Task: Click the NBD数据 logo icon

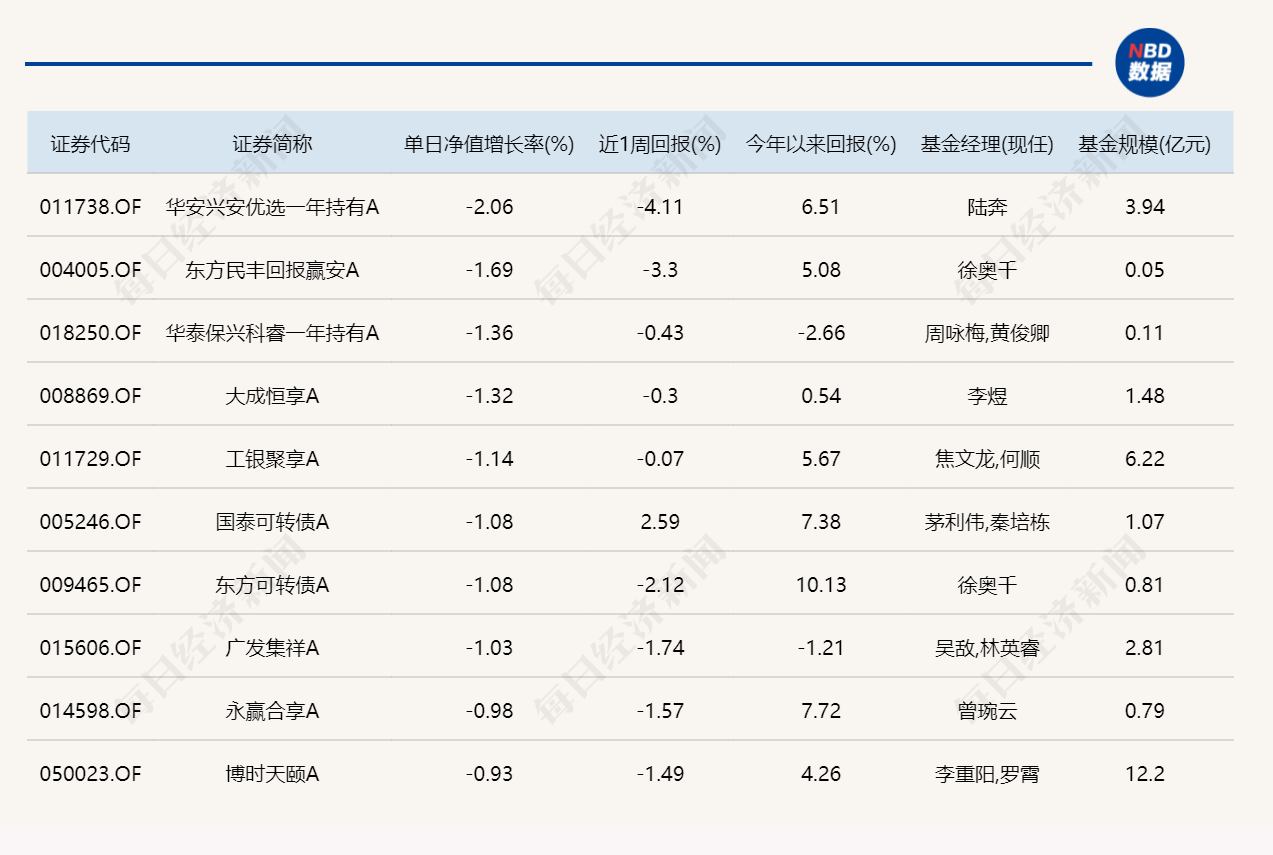Action: point(1149,62)
